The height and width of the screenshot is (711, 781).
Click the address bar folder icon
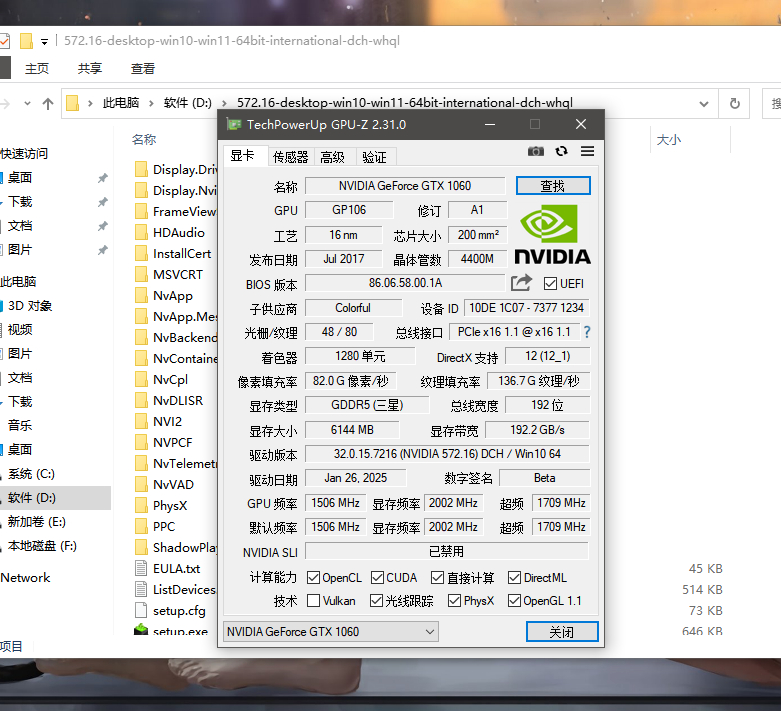coord(73,104)
